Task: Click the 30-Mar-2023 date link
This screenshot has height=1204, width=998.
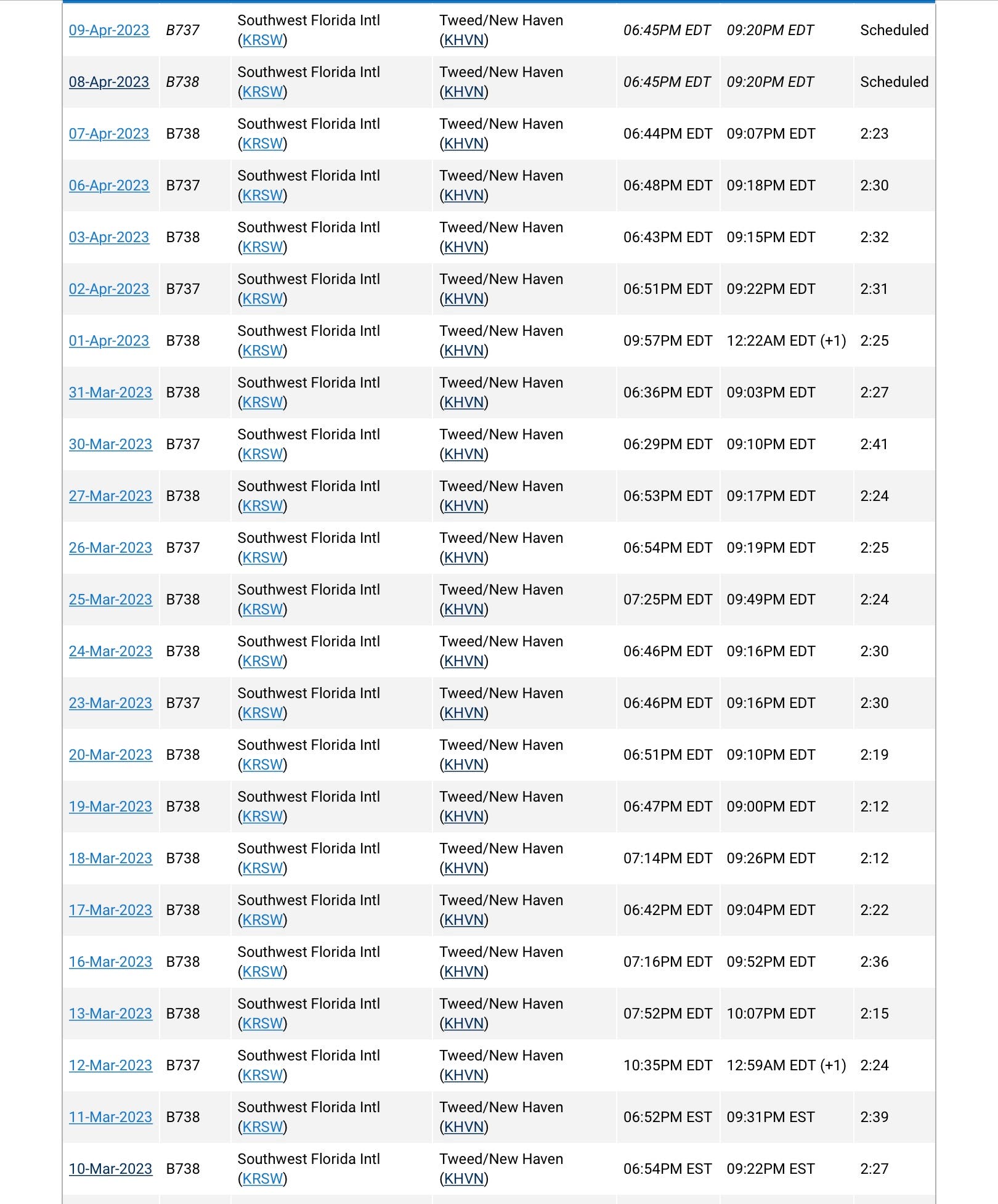Action: point(110,444)
